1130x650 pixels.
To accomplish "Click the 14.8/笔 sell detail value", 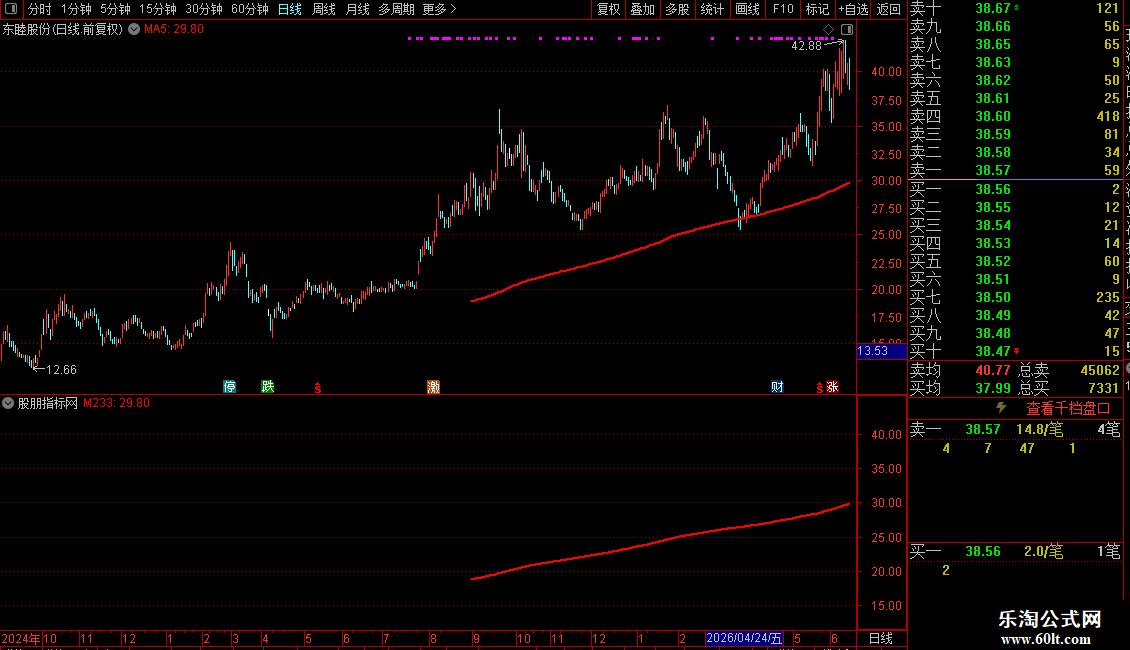I will click(x=1039, y=430).
